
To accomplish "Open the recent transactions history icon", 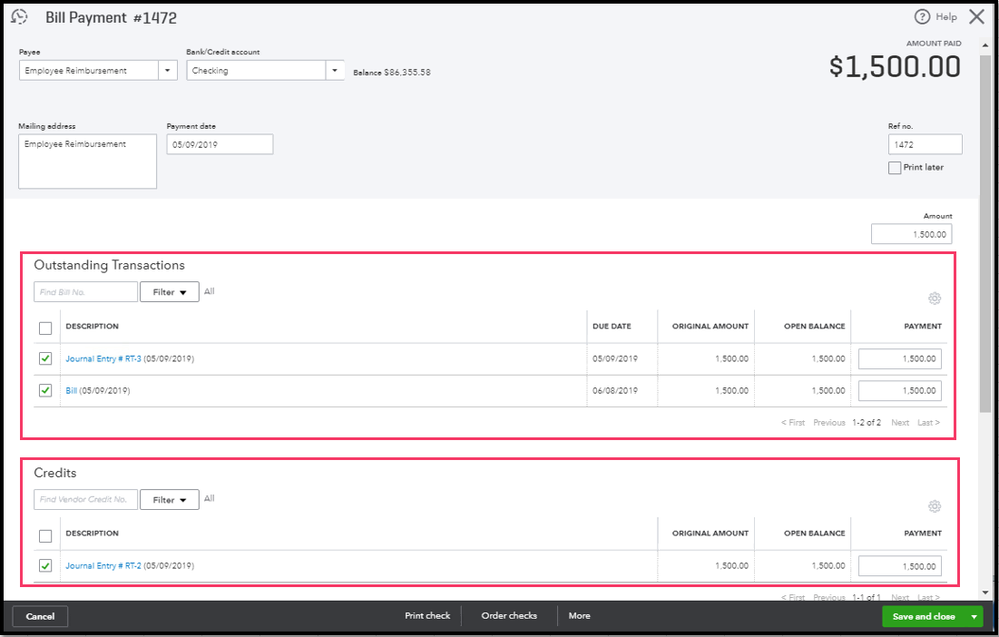I will (19, 17).
